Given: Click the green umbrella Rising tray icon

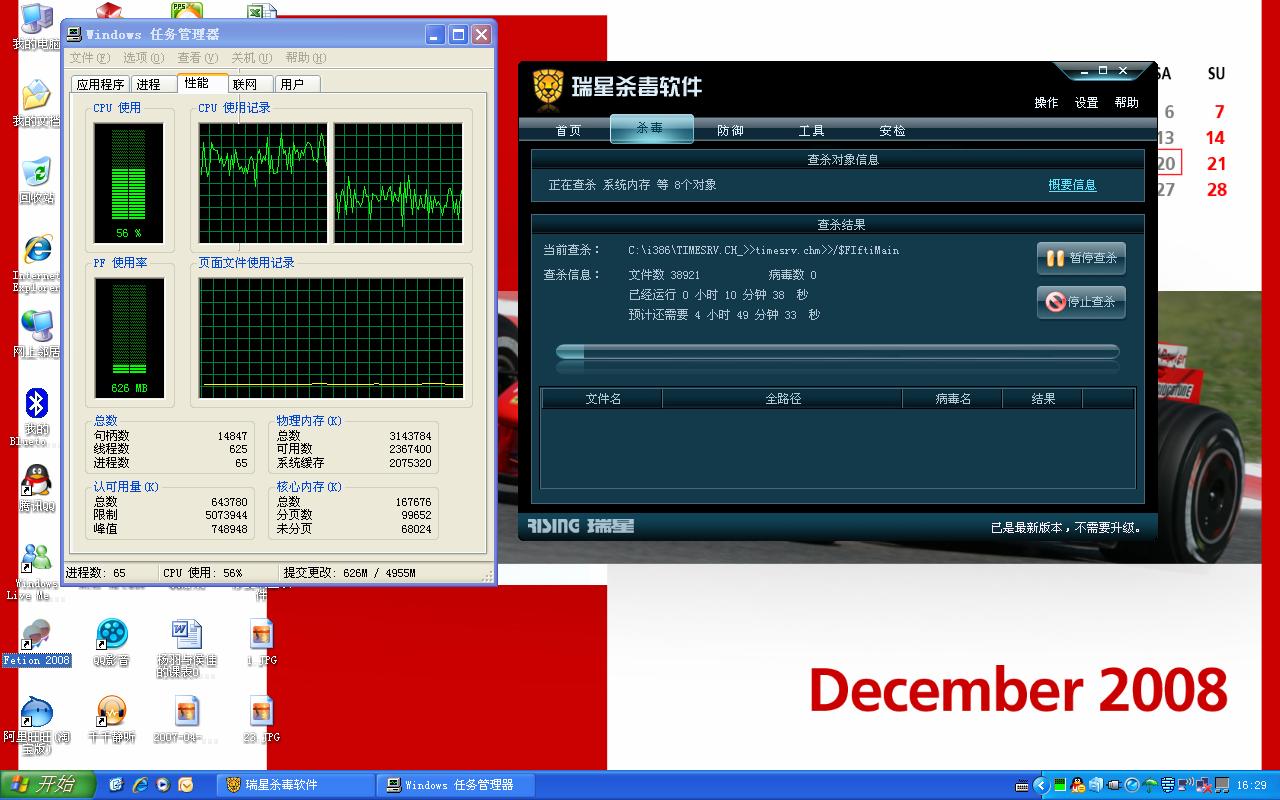Looking at the screenshot, I should [1150, 785].
